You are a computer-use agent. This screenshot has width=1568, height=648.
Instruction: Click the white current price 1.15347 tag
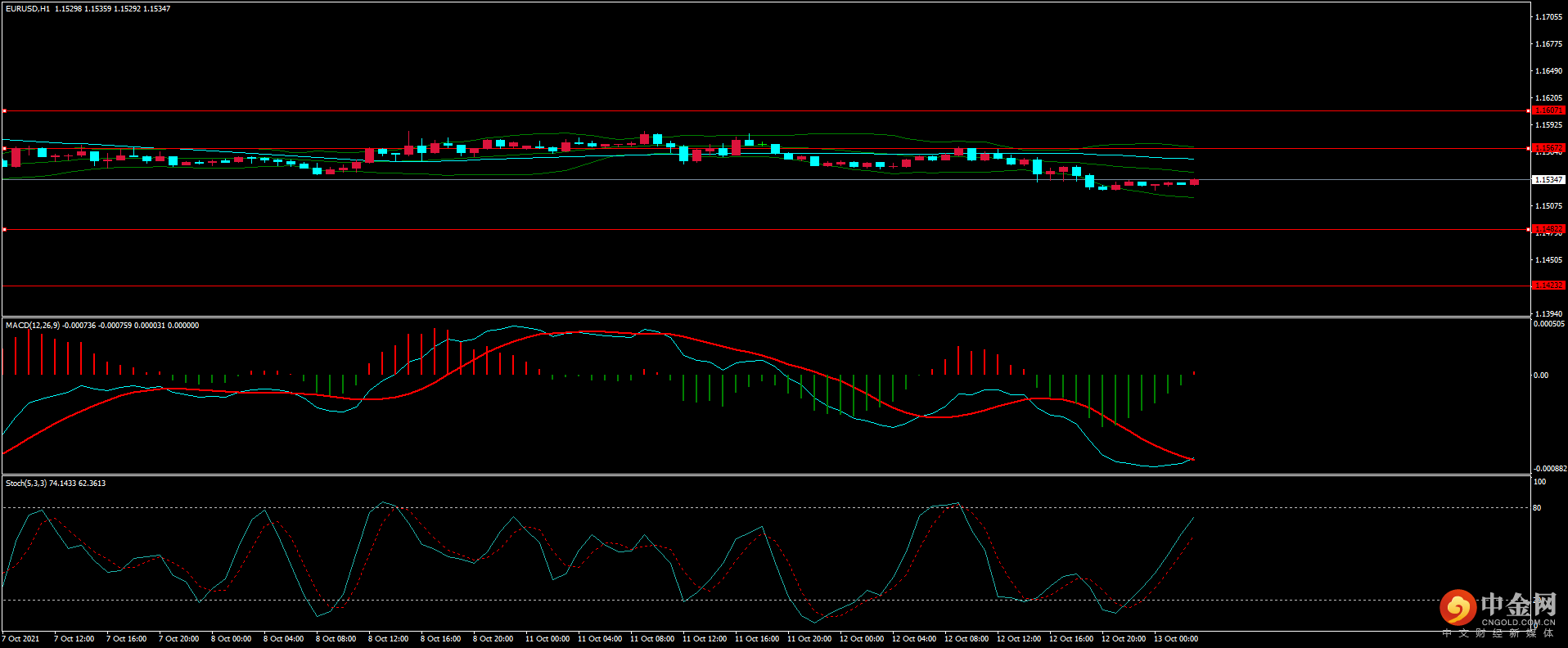(x=1548, y=179)
